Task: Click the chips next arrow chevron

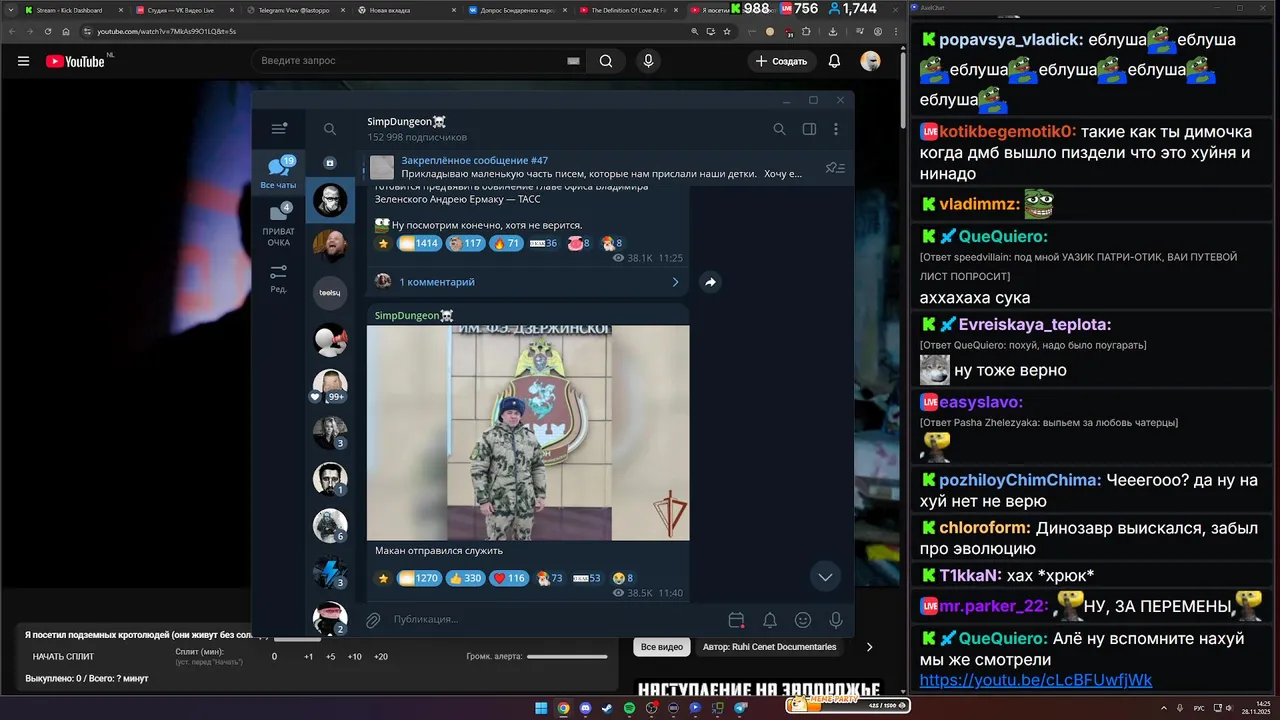Action: pos(869,647)
